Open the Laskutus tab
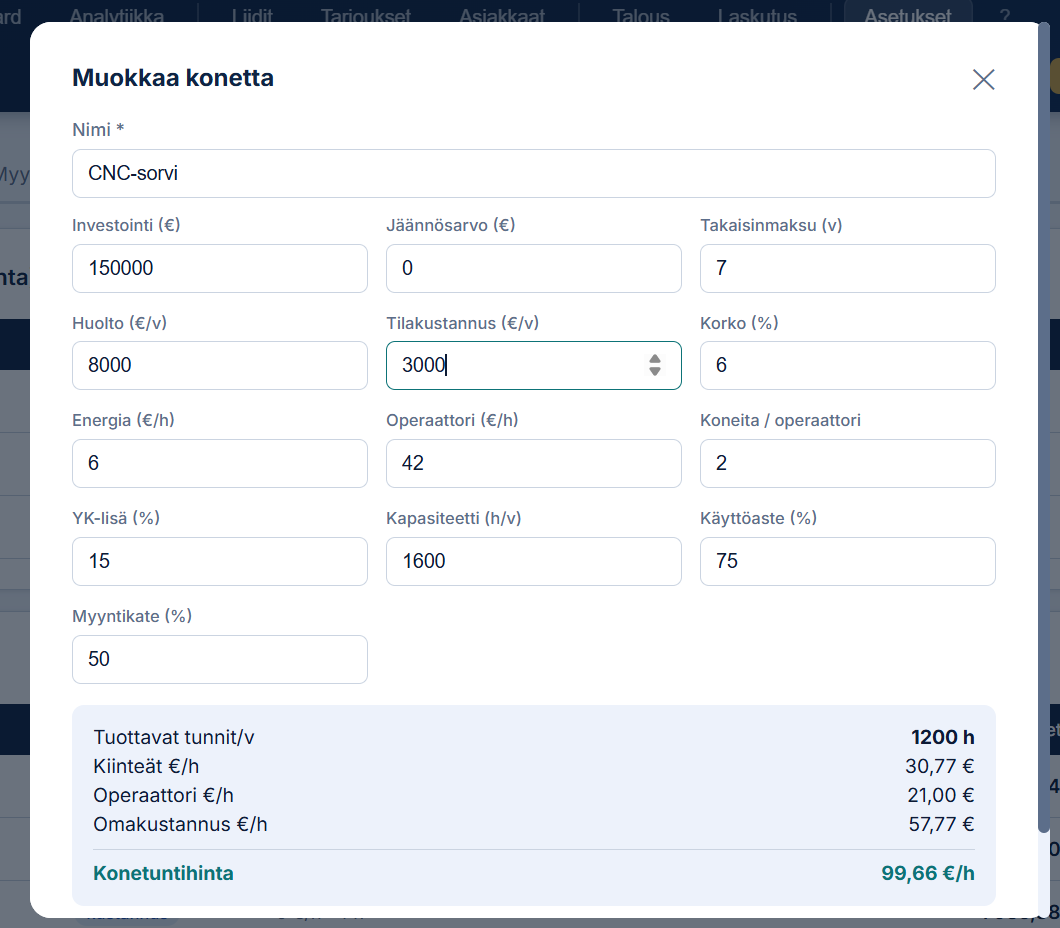Viewport: 1060px width, 928px height. [757, 15]
